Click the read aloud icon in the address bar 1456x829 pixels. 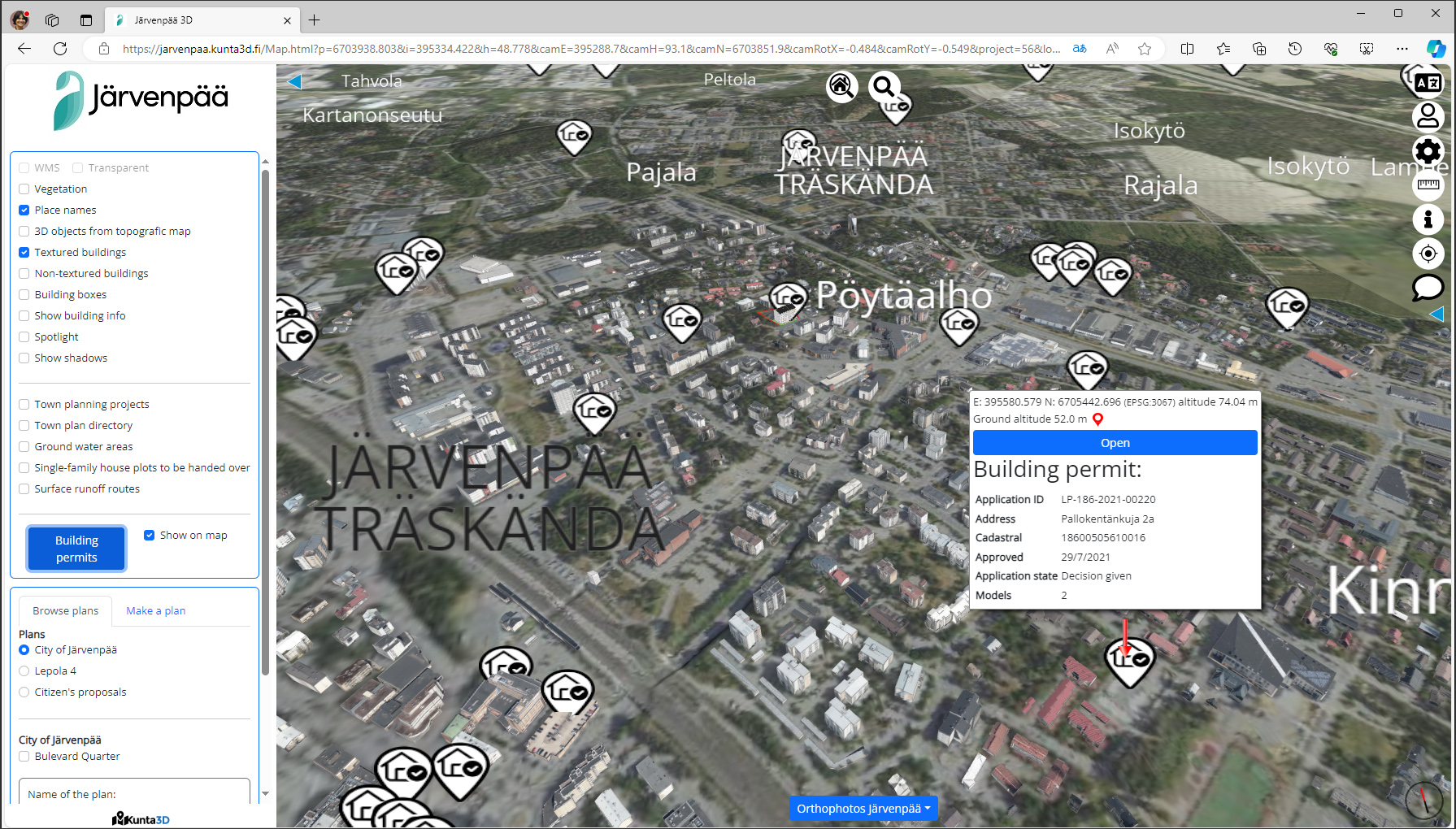(x=1112, y=49)
